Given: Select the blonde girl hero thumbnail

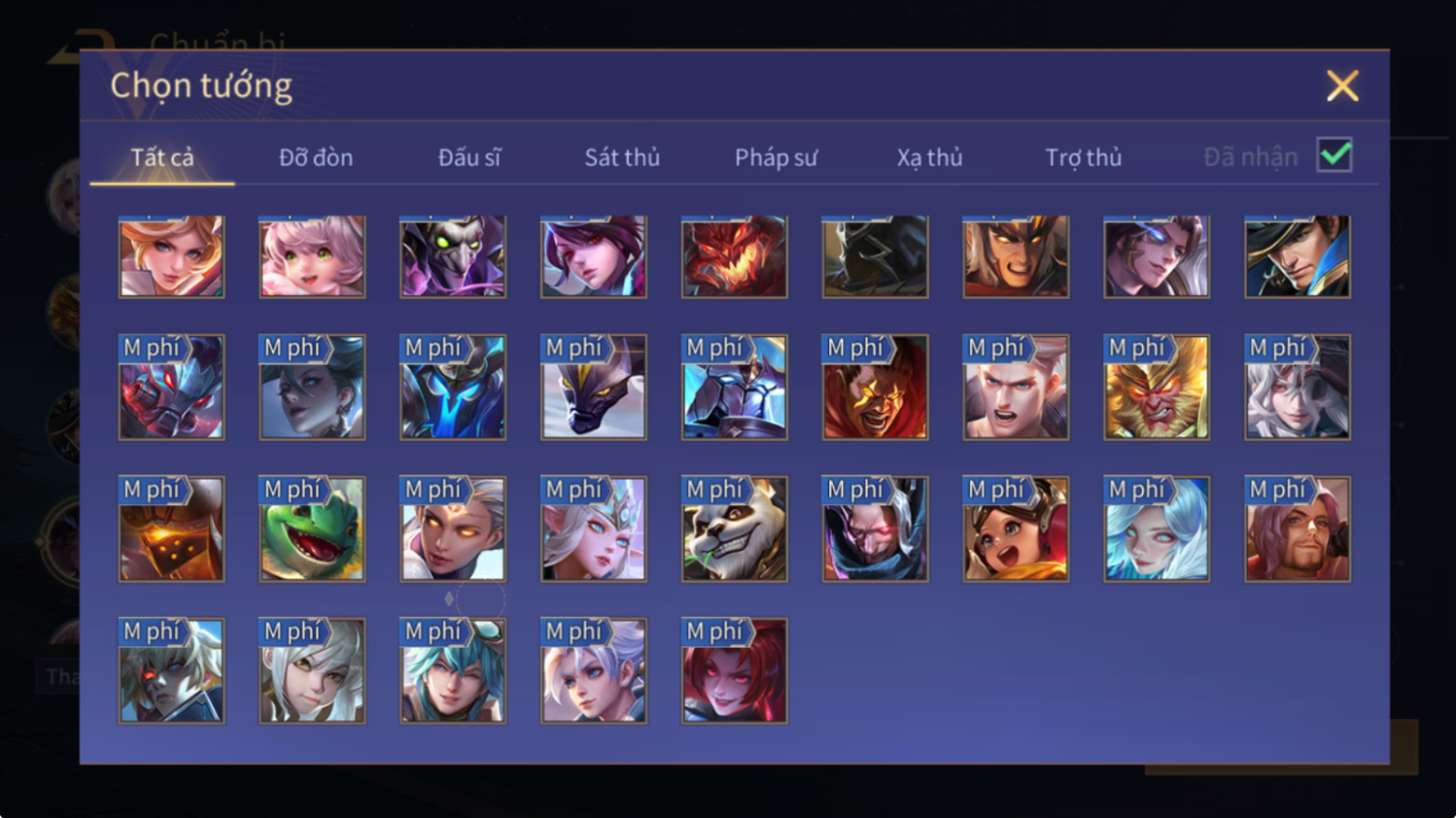Looking at the screenshot, I should (x=171, y=256).
